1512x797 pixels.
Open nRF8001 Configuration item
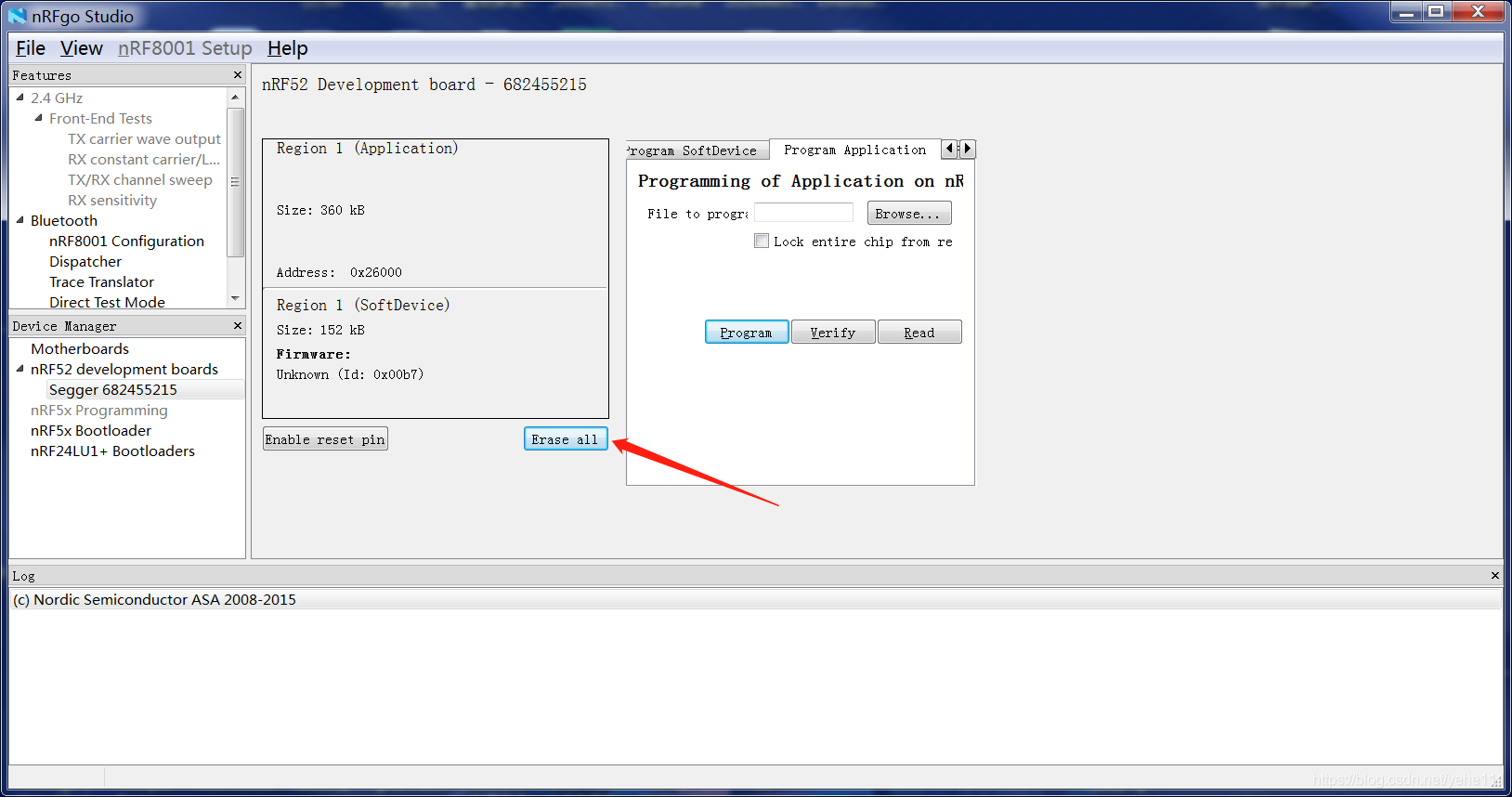coord(126,241)
